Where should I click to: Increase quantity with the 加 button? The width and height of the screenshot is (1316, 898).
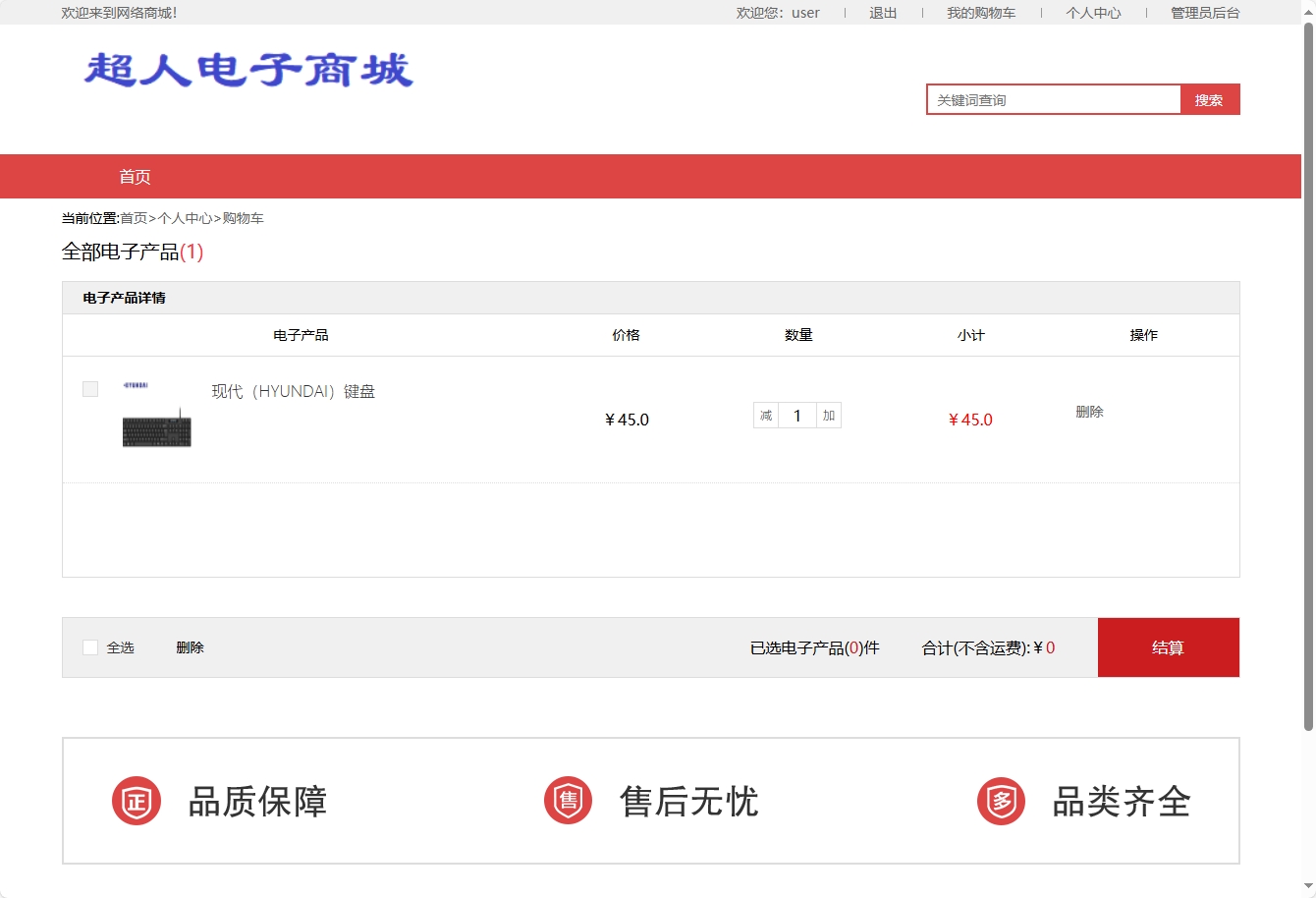click(x=828, y=415)
